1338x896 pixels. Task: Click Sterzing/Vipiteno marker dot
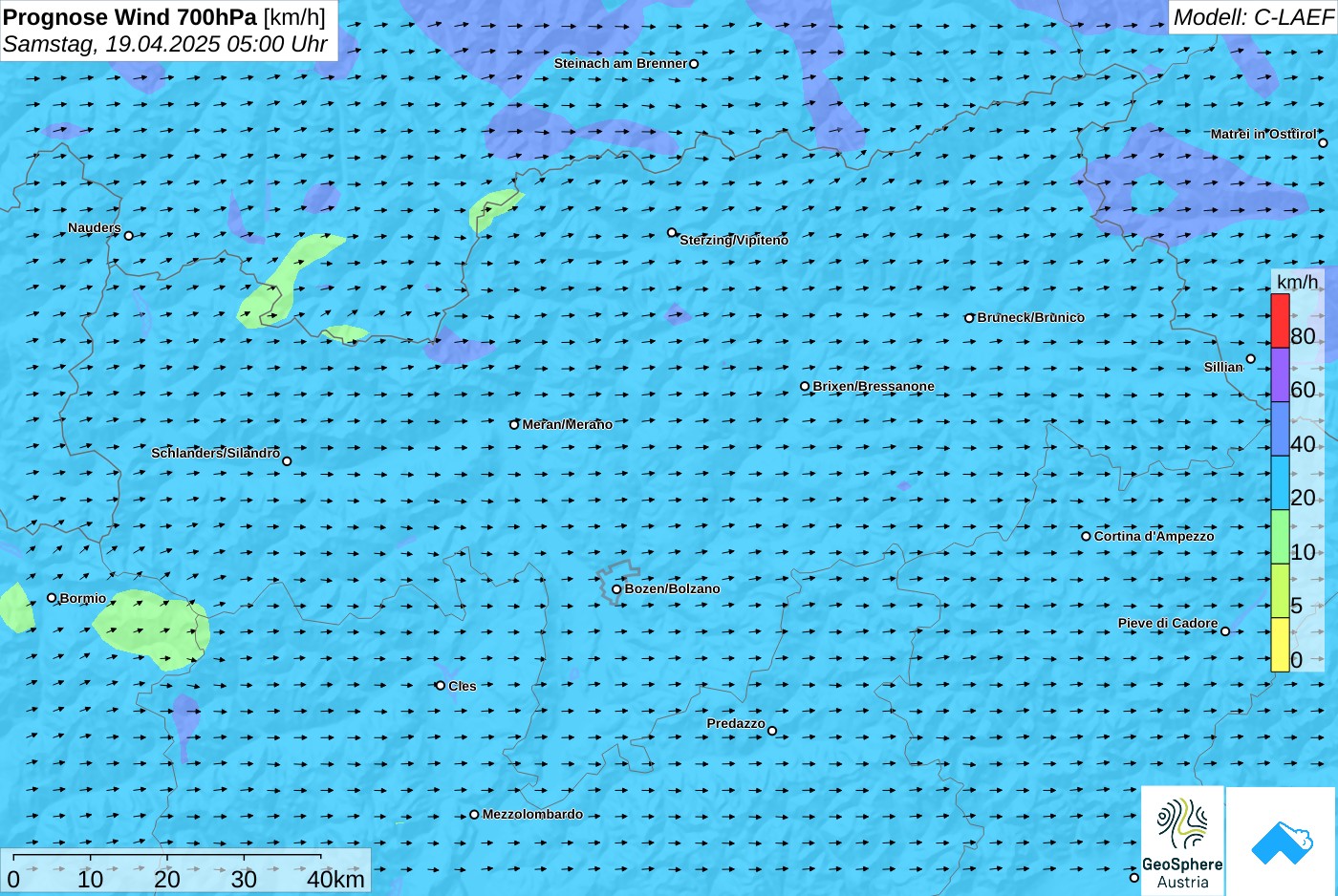[x=672, y=232]
